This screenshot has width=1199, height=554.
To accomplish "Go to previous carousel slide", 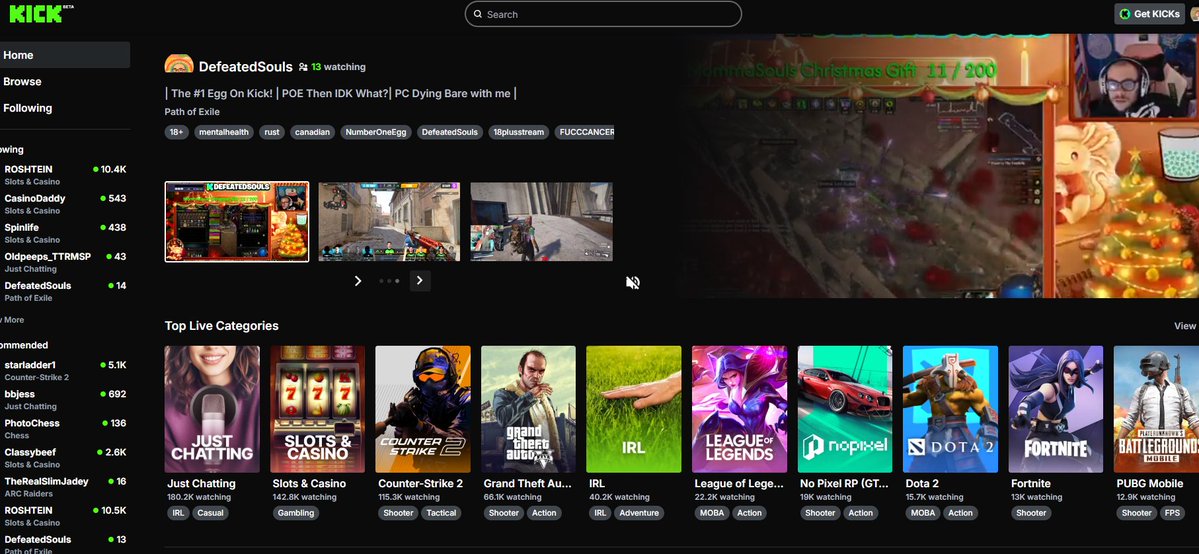I will [357, 281].
